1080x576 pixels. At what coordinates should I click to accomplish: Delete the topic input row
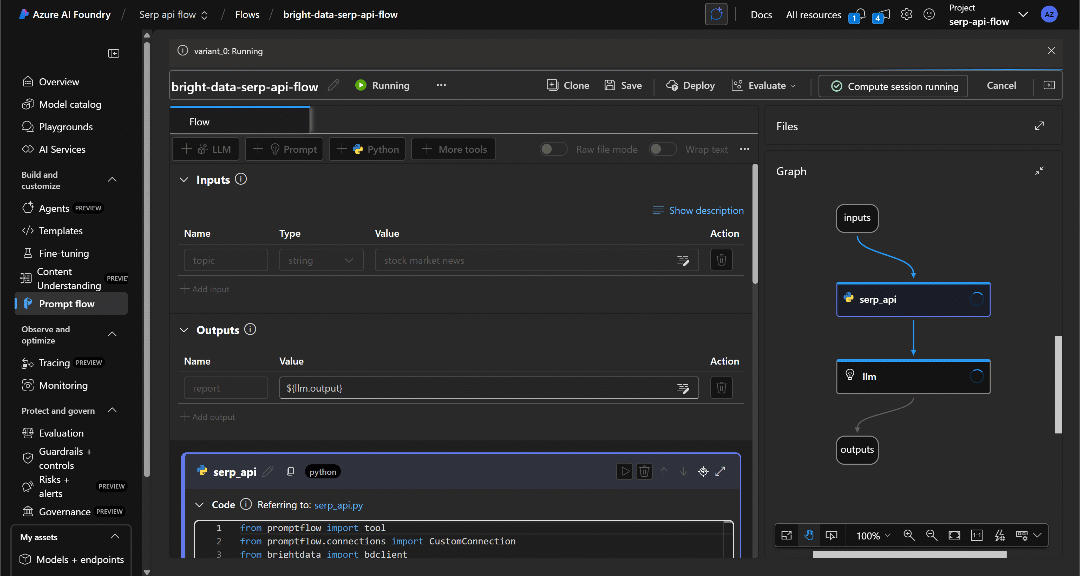[721, 260]
